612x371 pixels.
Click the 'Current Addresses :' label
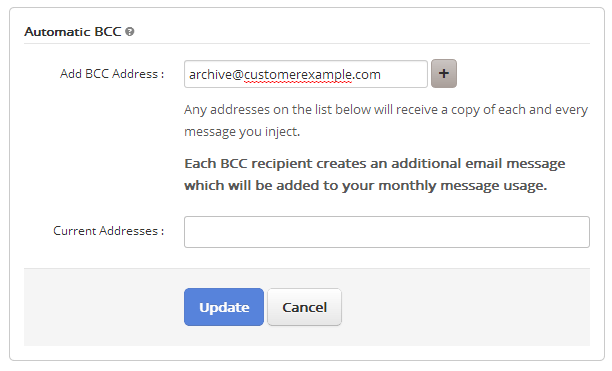(109, 231)
